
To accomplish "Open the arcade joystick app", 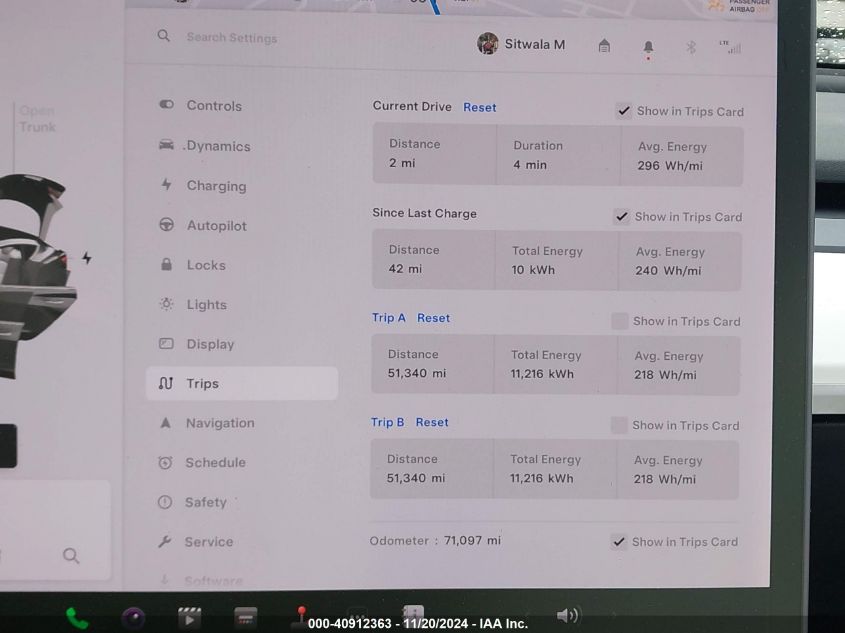I will pyautogui.click(x=300, y=616).
